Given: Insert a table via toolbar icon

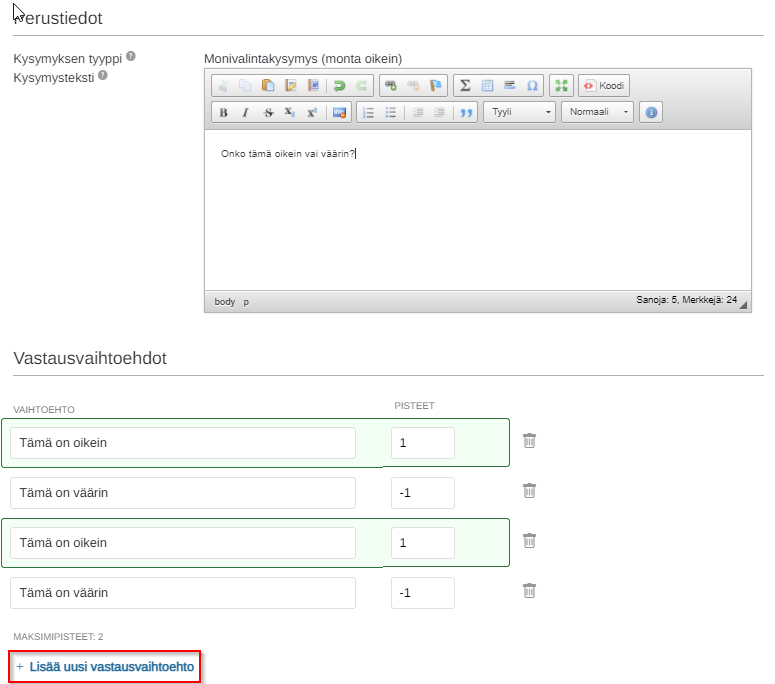Looking at the screenshot, I should point(487,86).
